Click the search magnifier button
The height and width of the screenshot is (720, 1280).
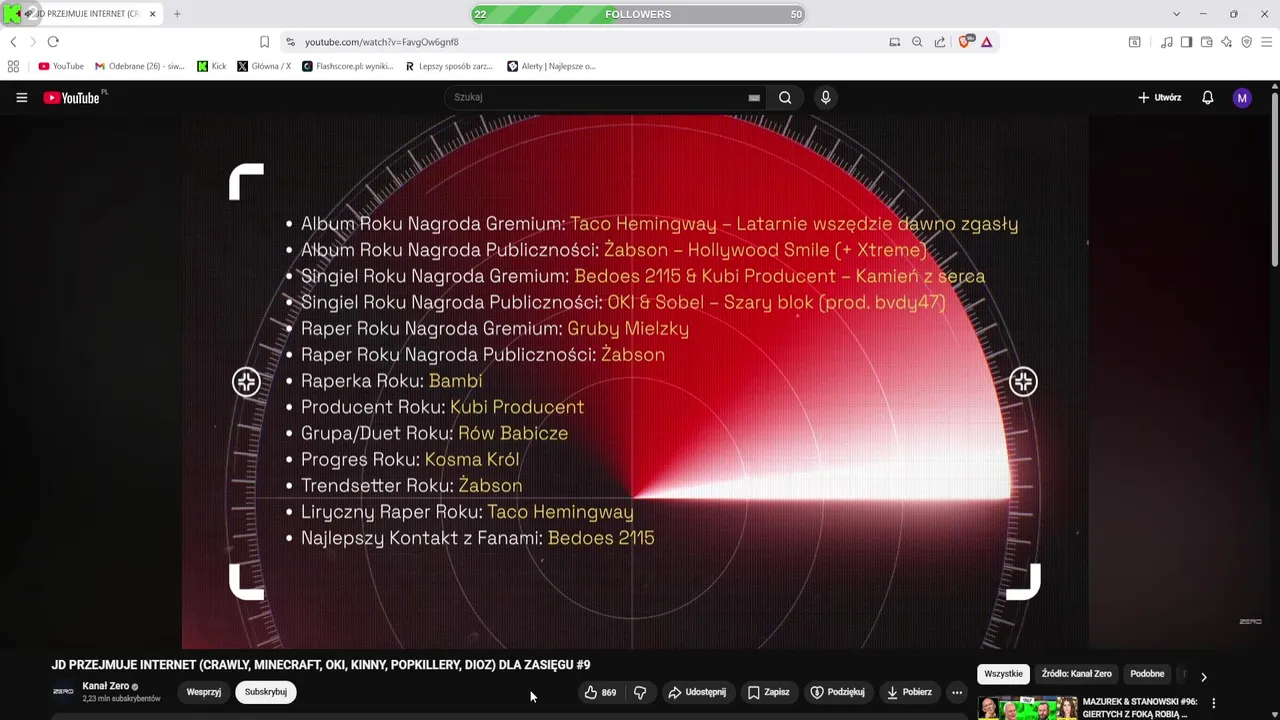(785, 97)
